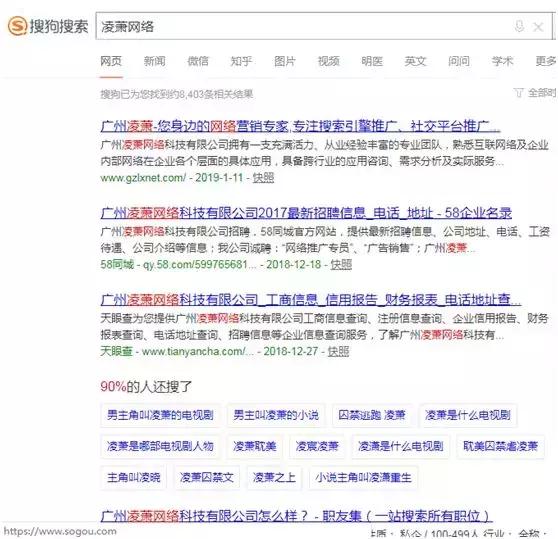Click the www.gzlxnet.com URL text
558x539 pixels.
[143, 178]
